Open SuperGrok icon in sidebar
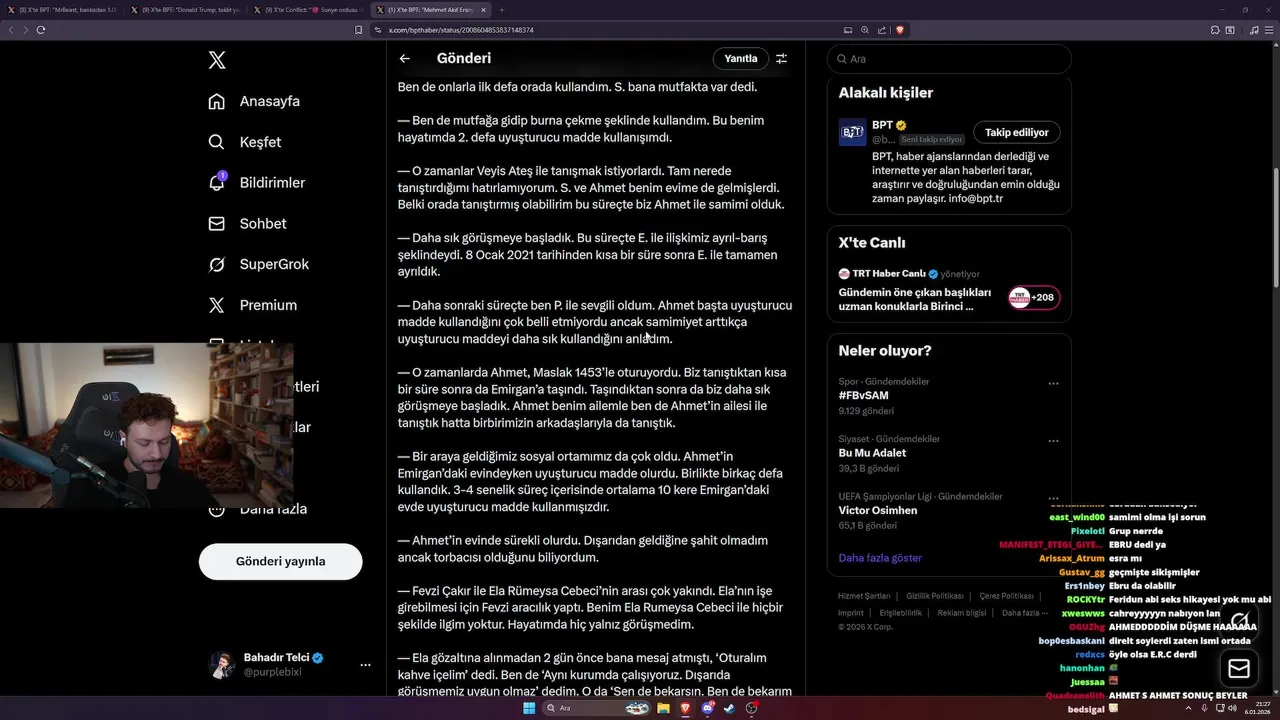The width and height of the screenshot is (1280, 720). [x=217, y=264]
